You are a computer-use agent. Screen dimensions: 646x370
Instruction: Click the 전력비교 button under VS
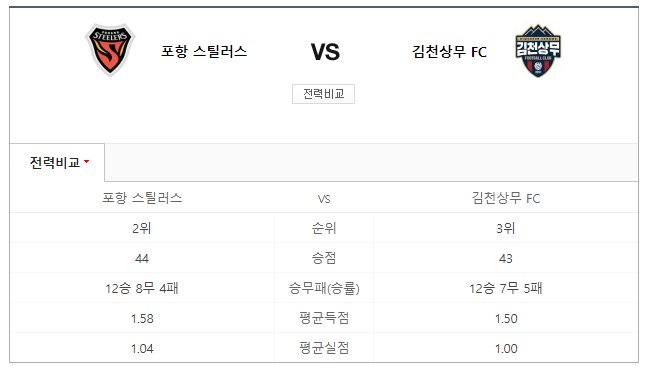click(x=323, y=94)
